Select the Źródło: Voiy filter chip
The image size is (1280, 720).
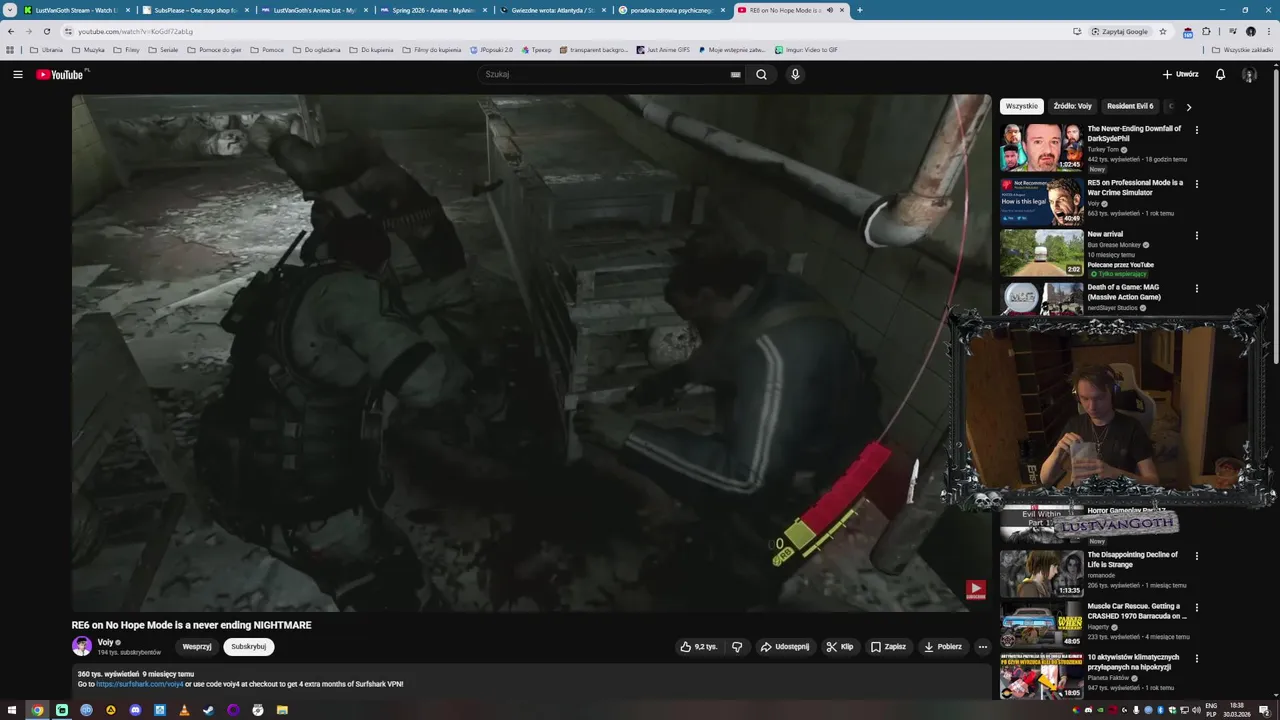(1072, 106)
